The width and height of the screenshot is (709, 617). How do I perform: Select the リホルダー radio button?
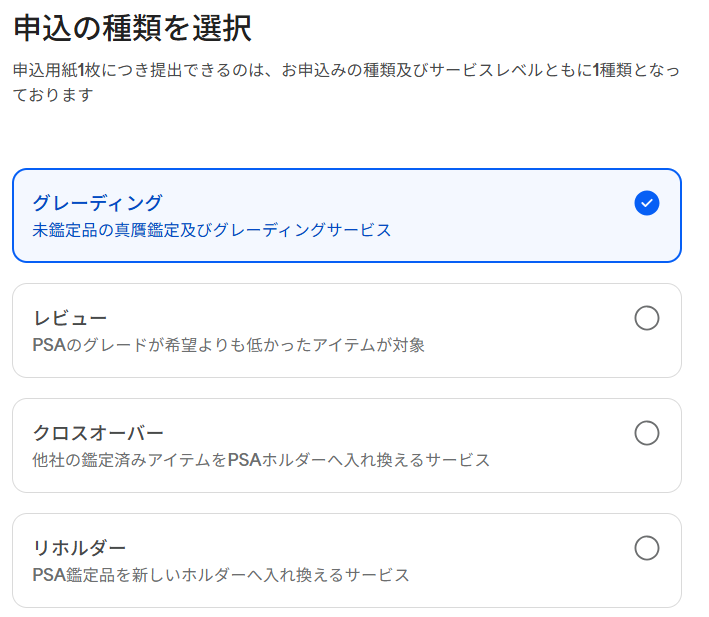(647, 548)
